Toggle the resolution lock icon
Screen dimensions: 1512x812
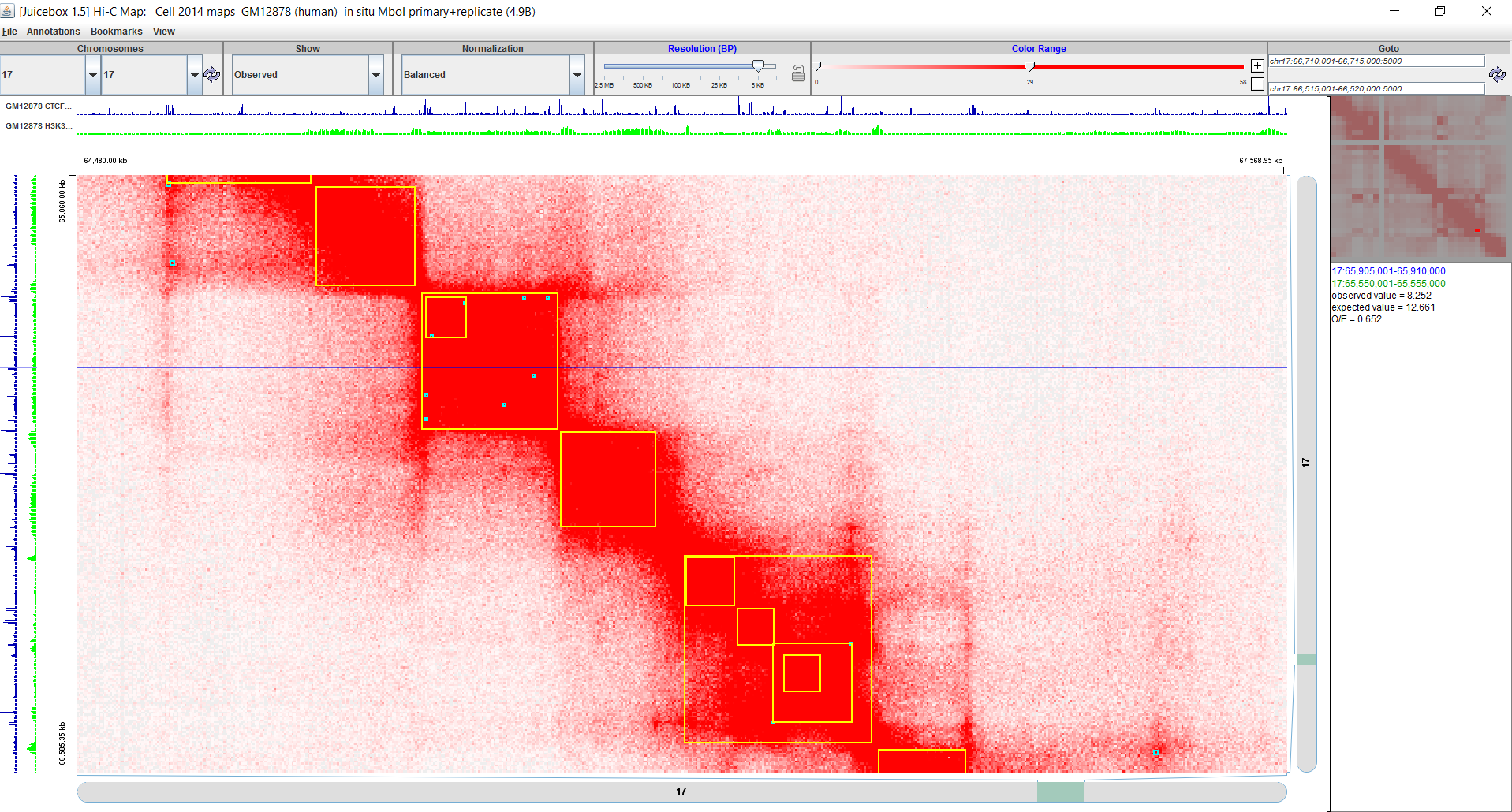pos(797,73)
